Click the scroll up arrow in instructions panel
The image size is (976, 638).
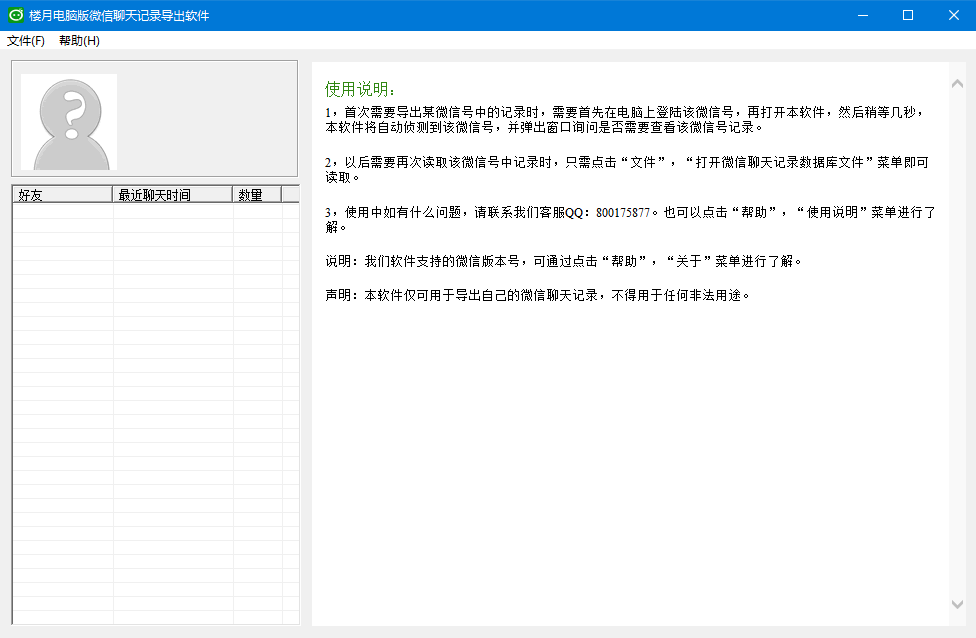pyautogui.click(x=957, y=84)
